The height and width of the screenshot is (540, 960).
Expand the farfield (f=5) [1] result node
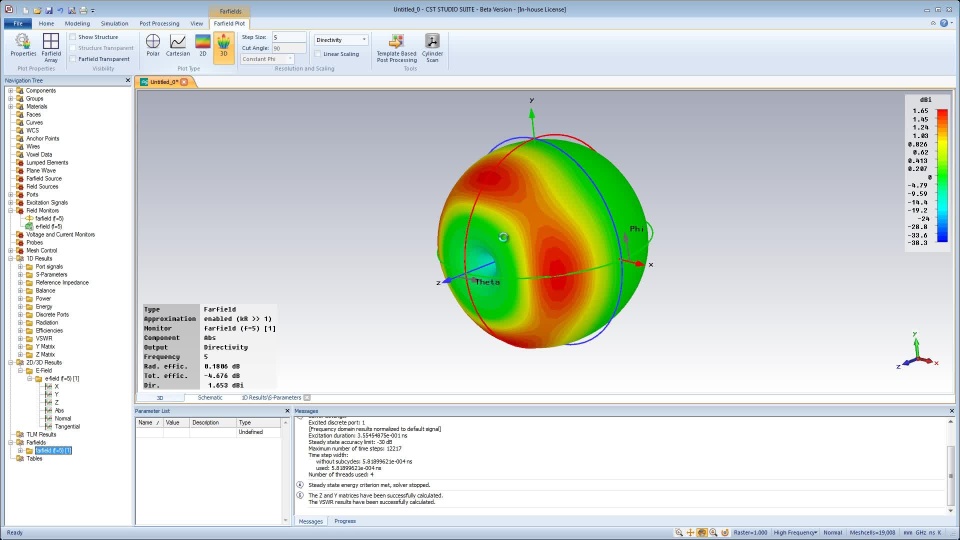pos(20,451)
